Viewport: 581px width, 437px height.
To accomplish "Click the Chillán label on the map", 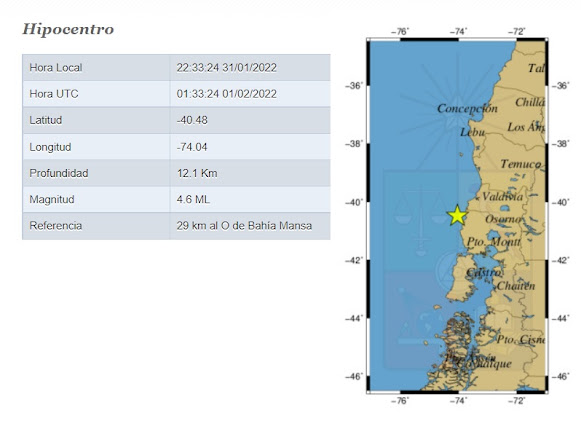I will click(530, 102).
